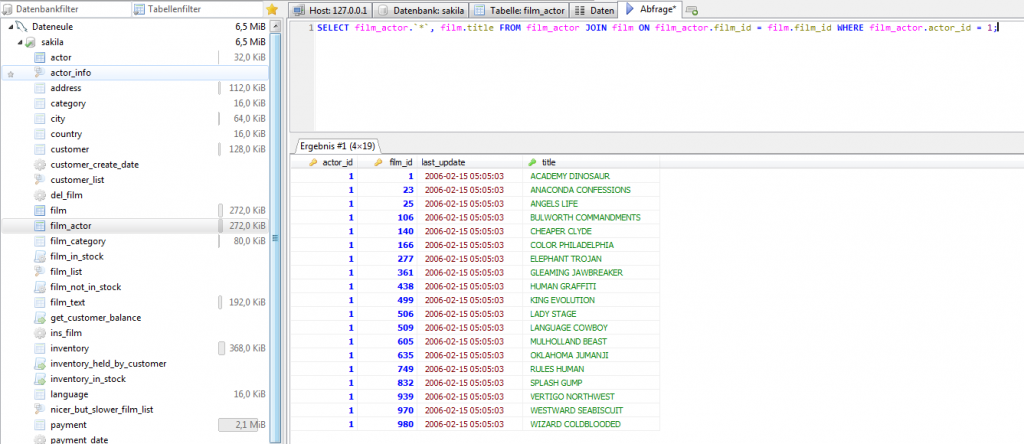Screen dimensions: 1024x444
Task: Click the yellow favorites star icon
Action: click(x=271, y=9)
